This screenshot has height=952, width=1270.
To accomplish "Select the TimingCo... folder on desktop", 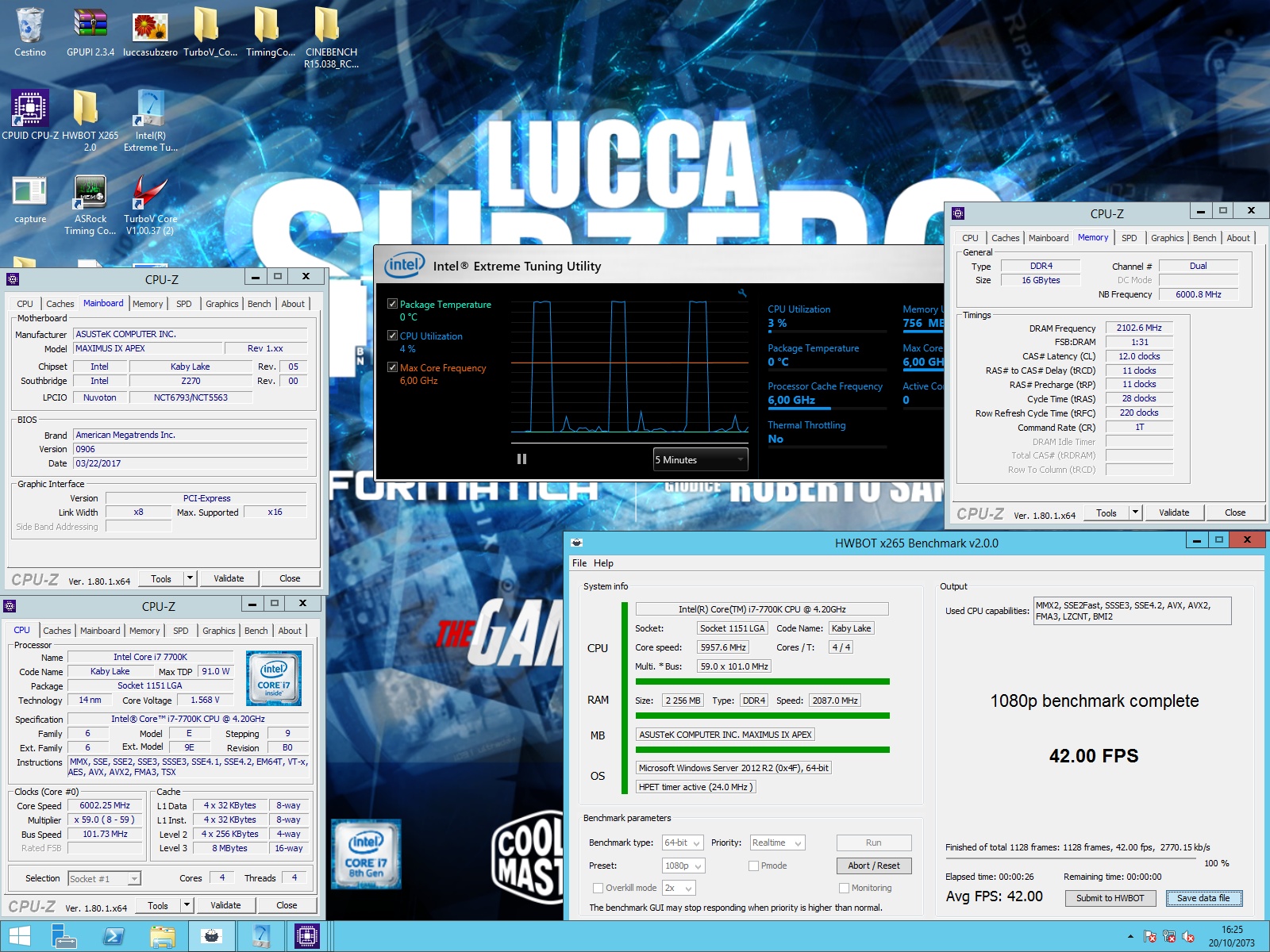I will 270,32.
